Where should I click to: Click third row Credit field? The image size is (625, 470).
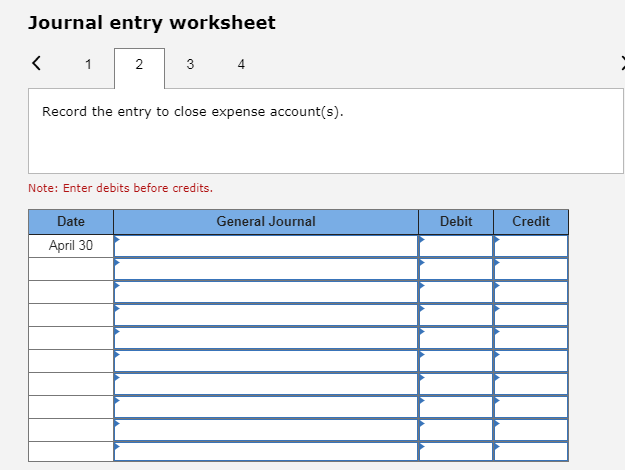coord(531,292)
